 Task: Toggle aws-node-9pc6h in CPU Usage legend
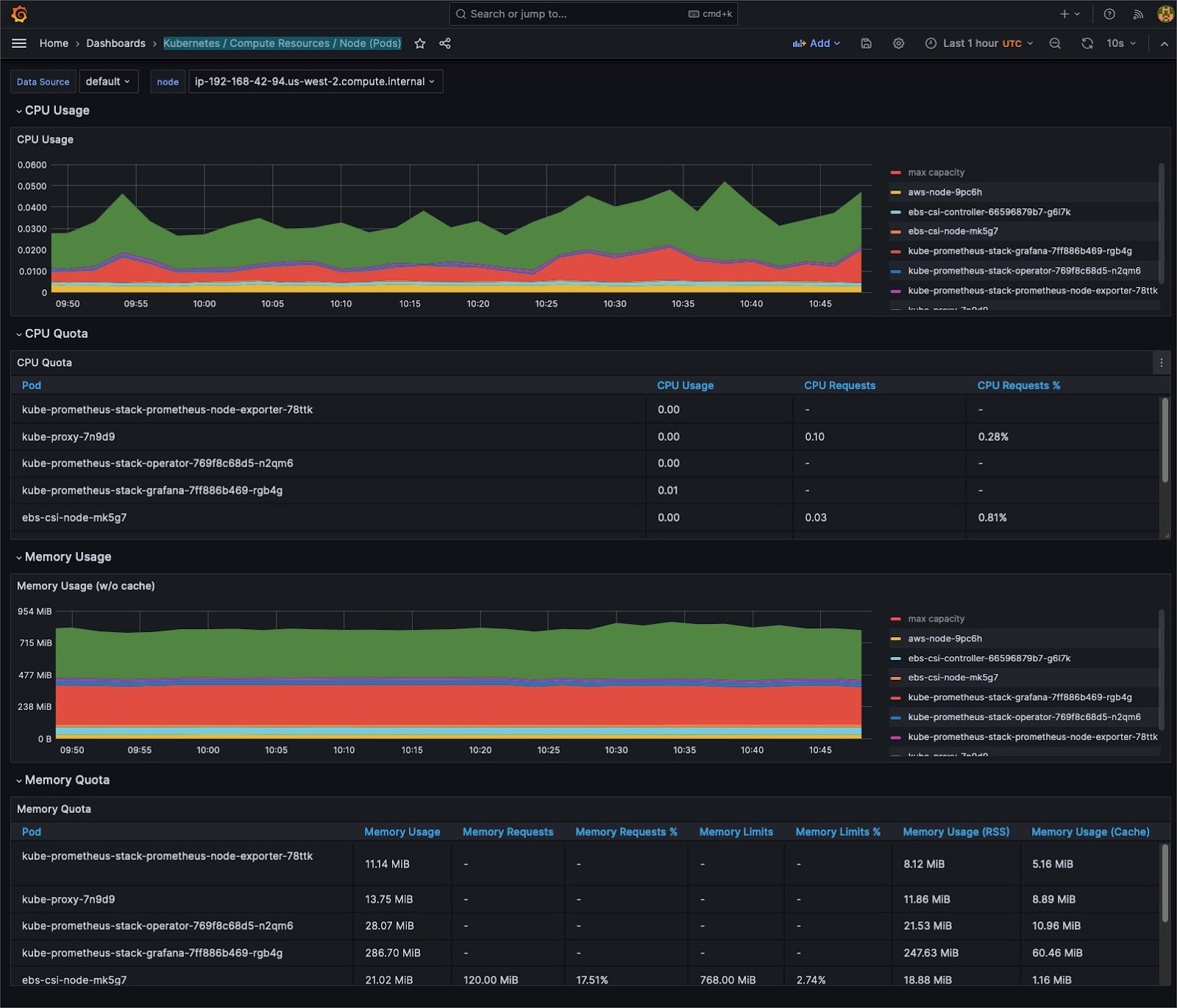tap(945, 192)
